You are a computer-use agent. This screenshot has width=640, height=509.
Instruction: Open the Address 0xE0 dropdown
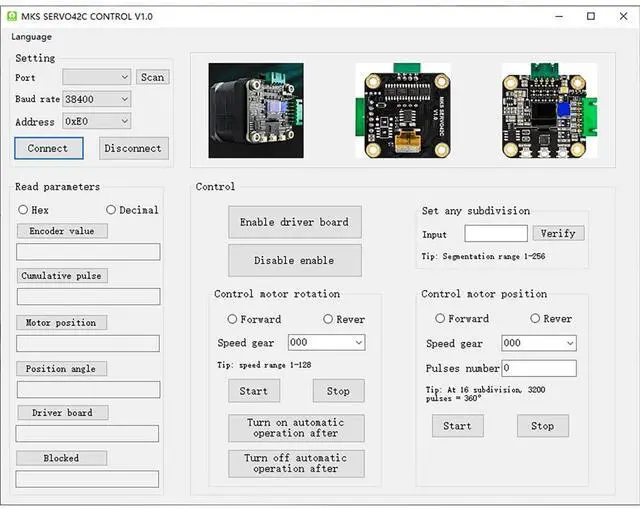pos(96,121)
